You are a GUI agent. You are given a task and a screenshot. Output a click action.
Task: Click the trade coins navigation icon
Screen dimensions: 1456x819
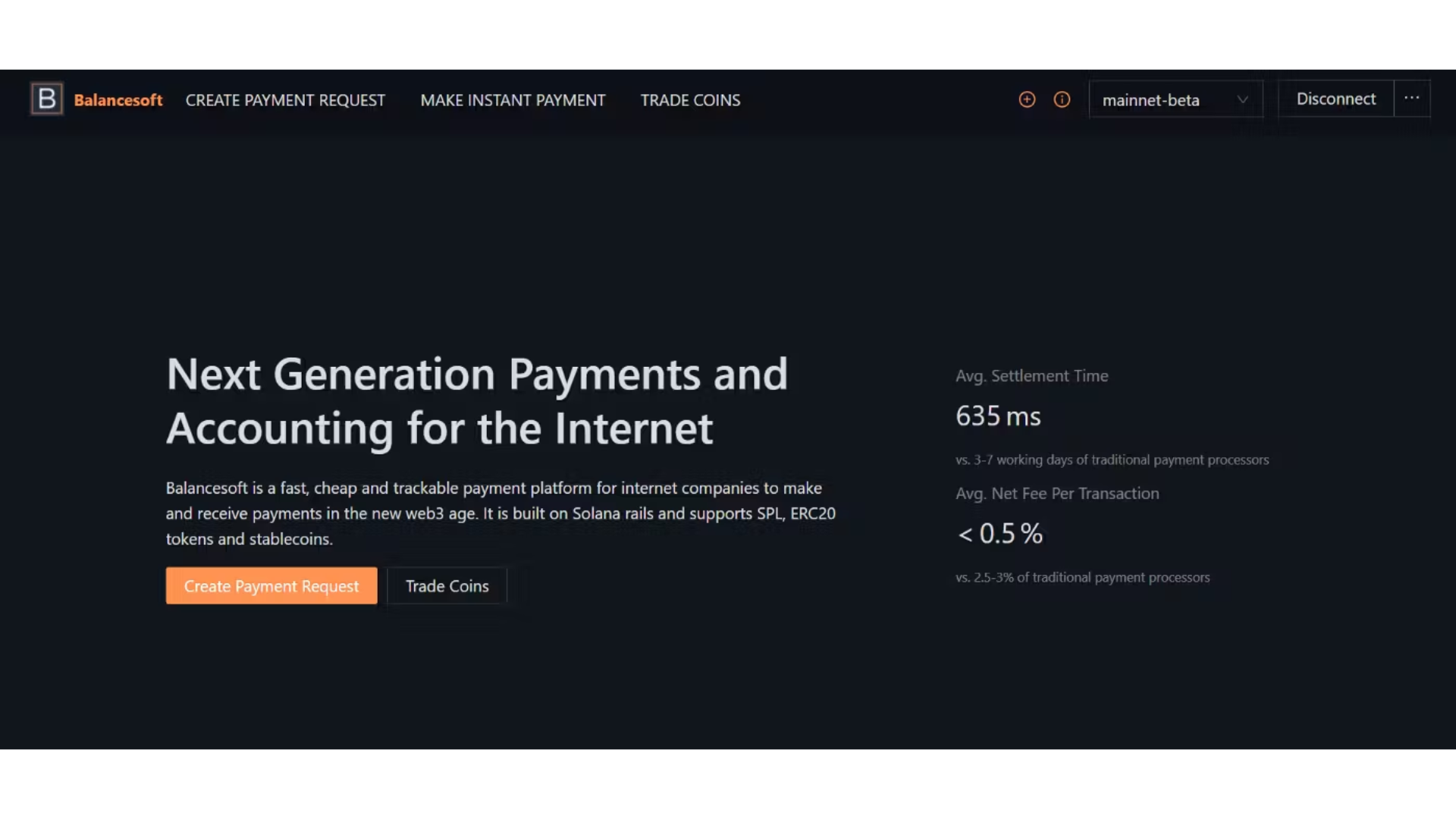691,99
